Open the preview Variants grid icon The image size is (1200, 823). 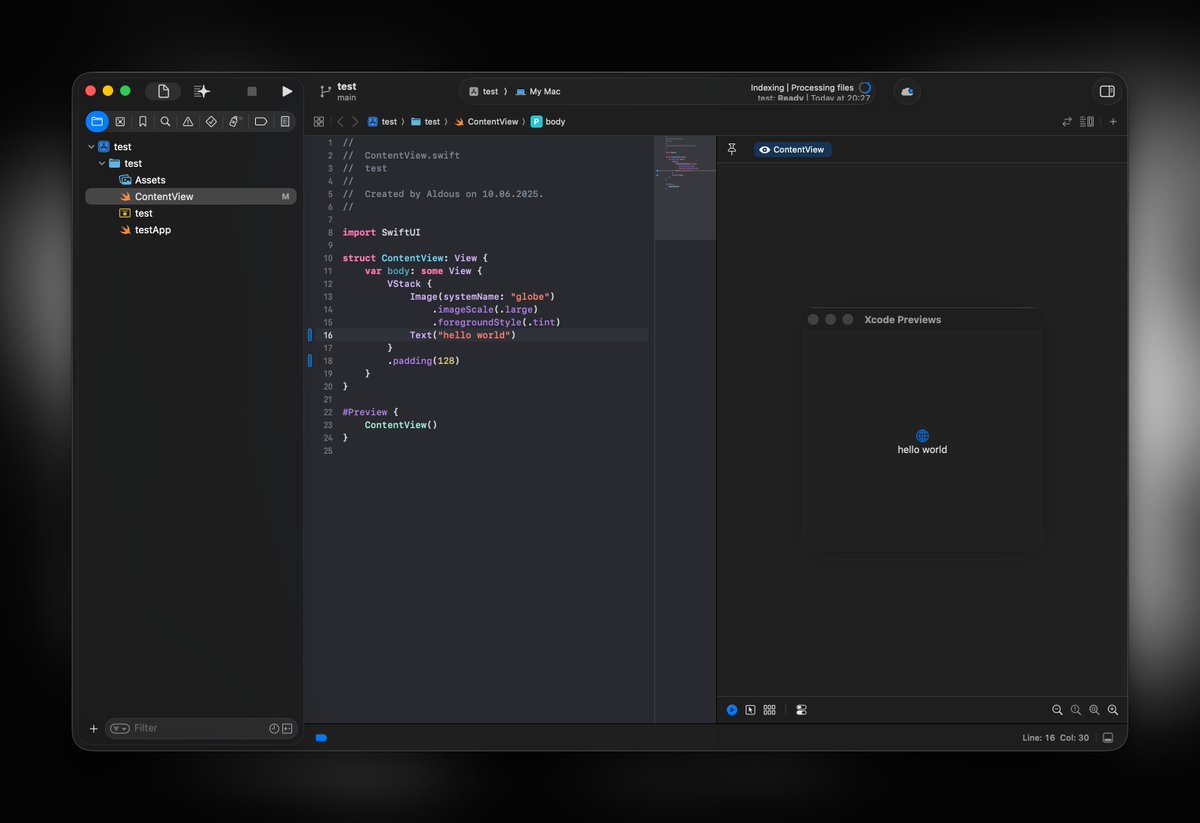[x=769, y=710]
